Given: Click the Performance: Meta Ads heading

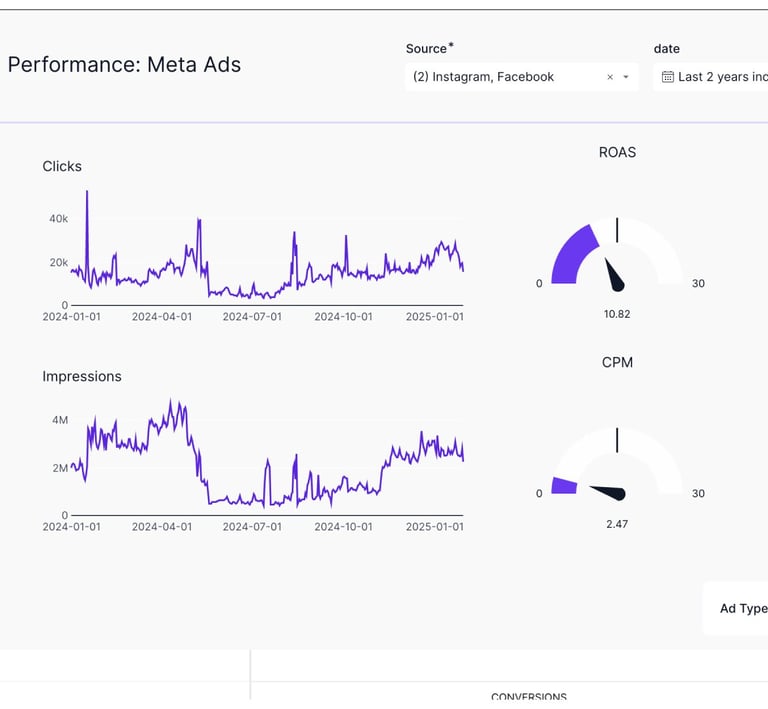Looking at the screenshot, I should coord(124,65).
